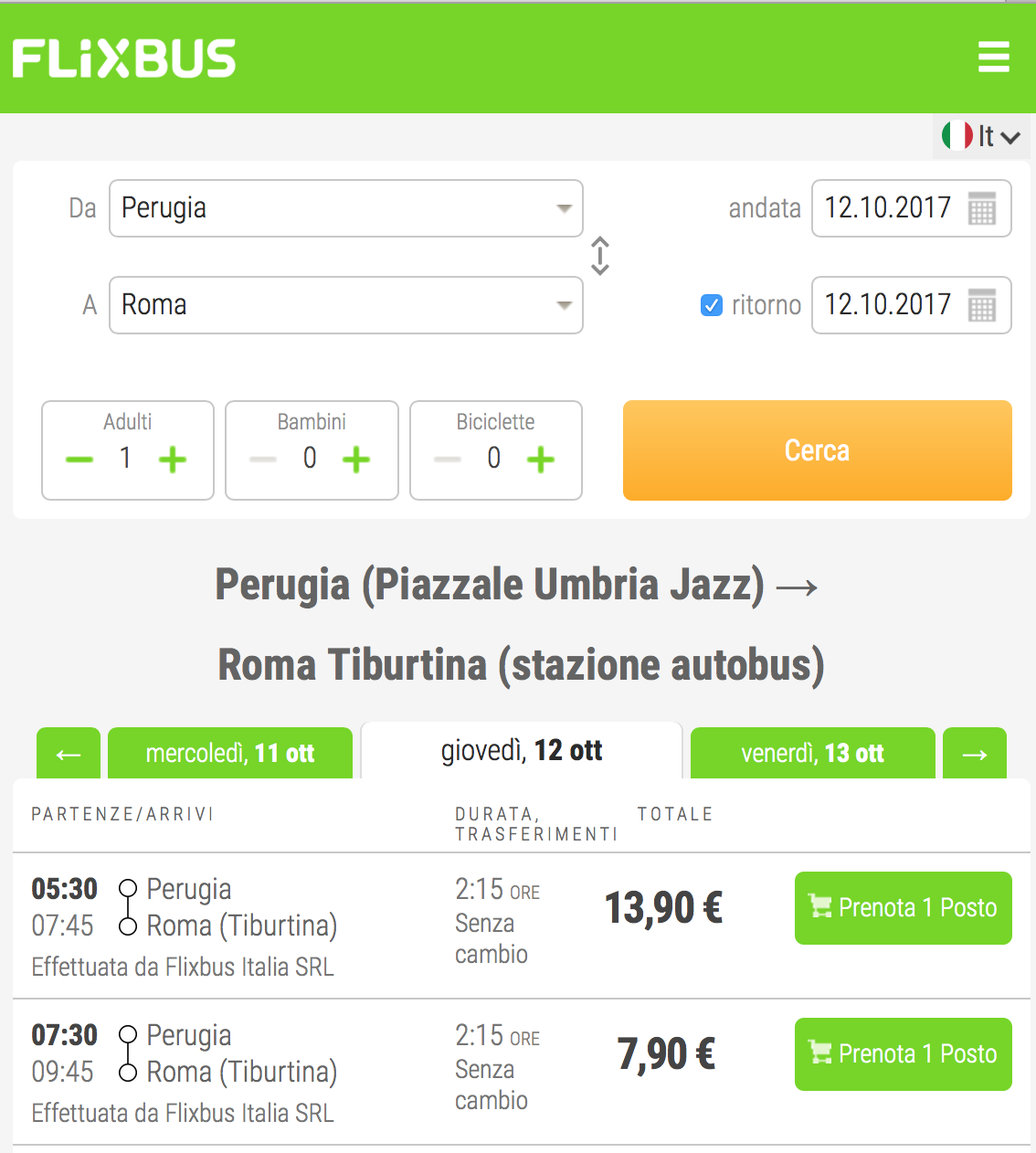The height and width of the screenshot is (1153, 1036).
Task: Switch to the mercoledì 11 ott tab
Action: tap(230, 753)
